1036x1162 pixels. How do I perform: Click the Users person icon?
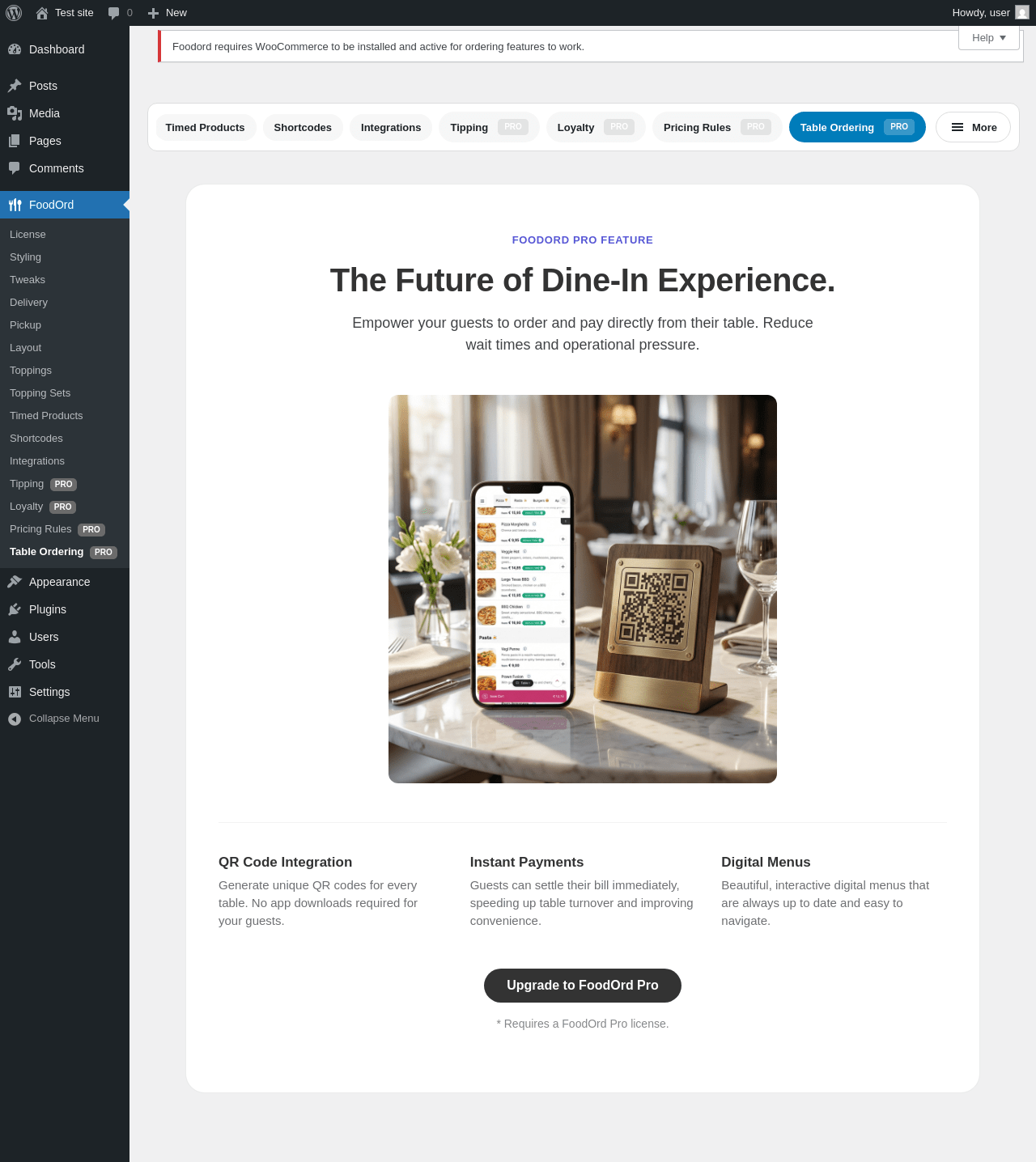pyautogui.click(x=15, y=637)
